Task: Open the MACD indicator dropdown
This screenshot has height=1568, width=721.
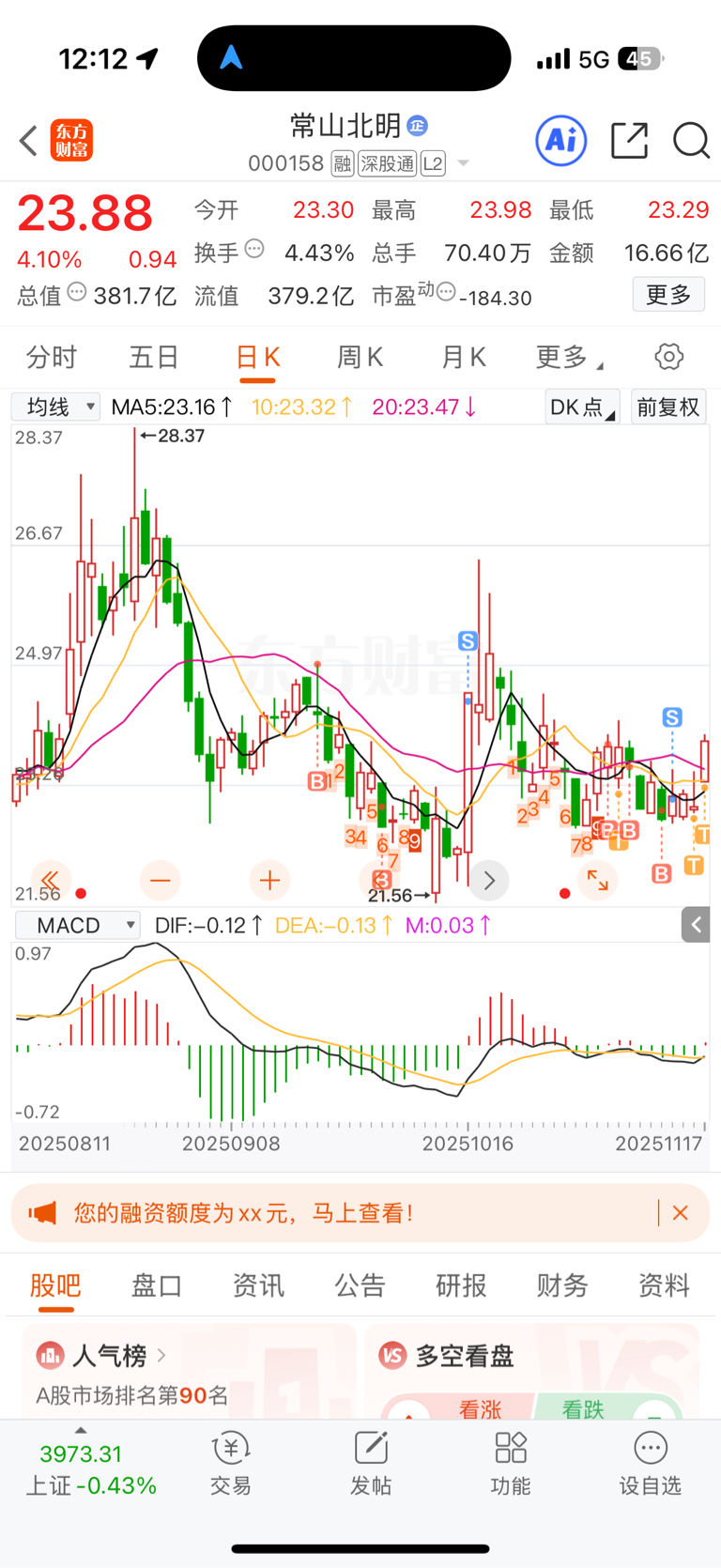Action: (x=77, y=926)
